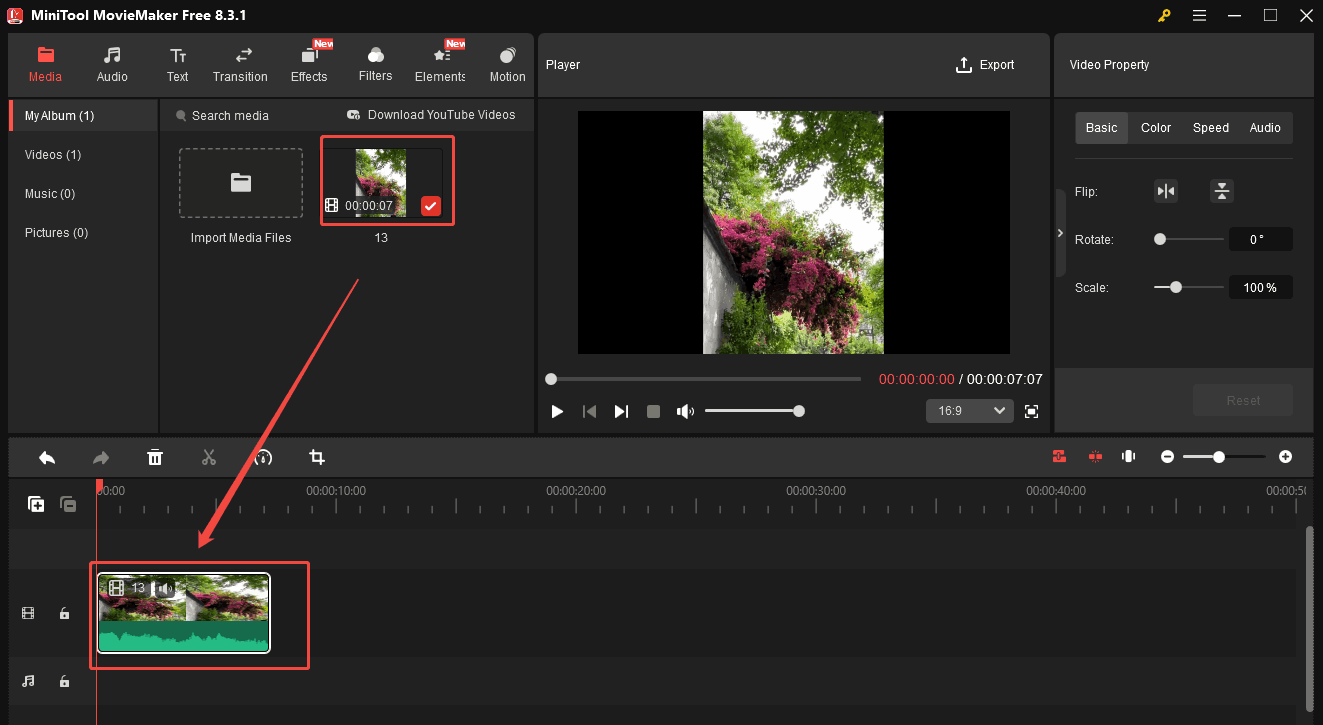Select the Crop tool icon
Screen dimensions: 1323x725
pyautogui.click(x=317, y=457)
